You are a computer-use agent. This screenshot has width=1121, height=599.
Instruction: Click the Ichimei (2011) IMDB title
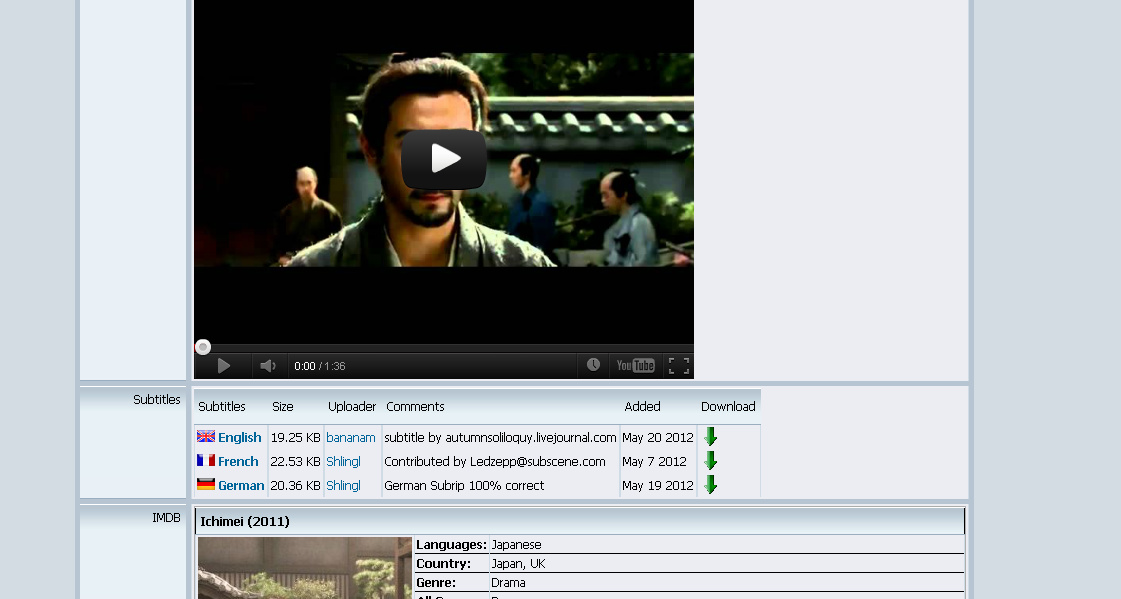[245, 522]
